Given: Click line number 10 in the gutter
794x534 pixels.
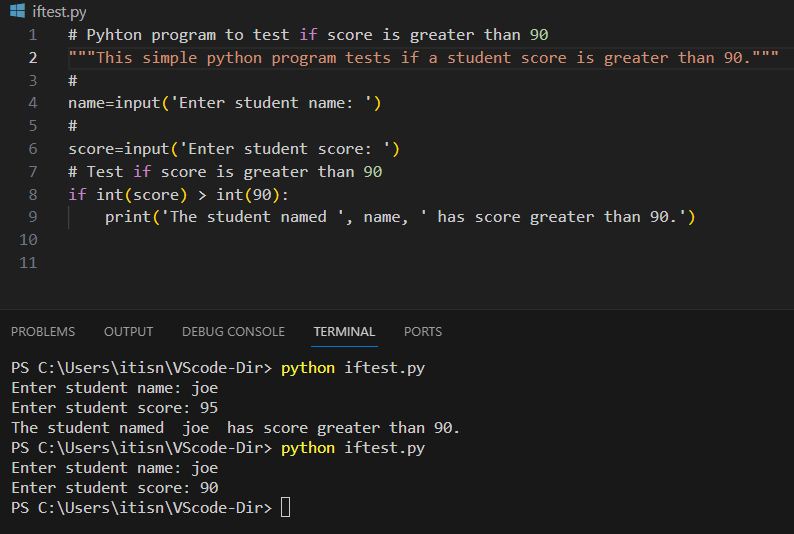Looking at the screenshot, I should 28,240.
